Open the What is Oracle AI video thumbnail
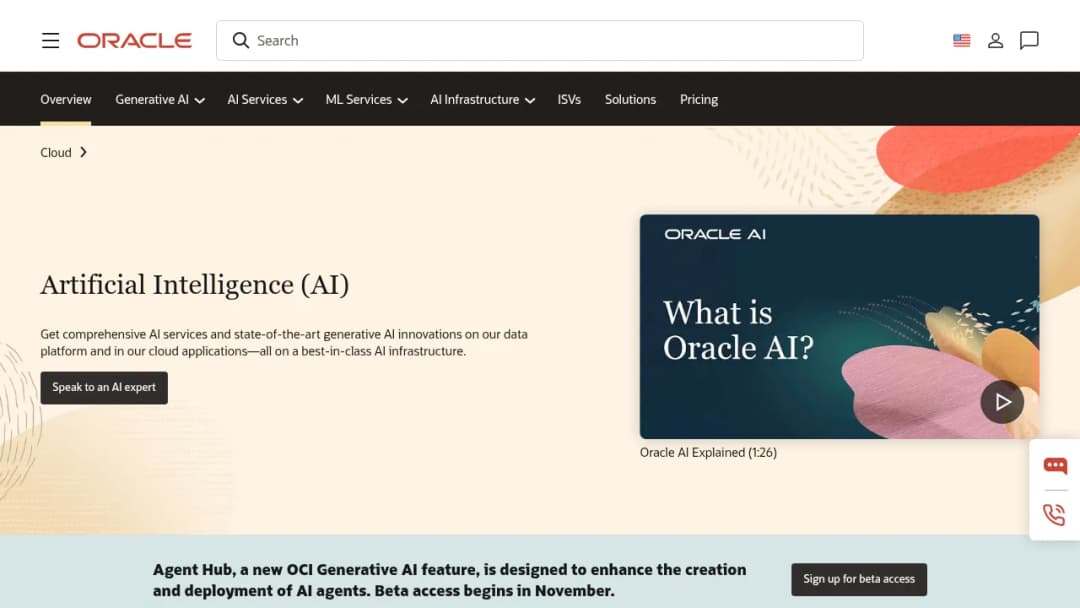 click(x=839, y=326)
